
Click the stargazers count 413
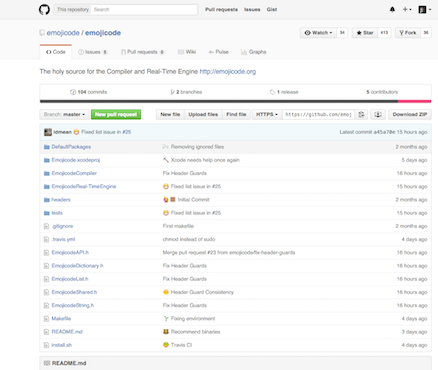click(384, 33)
